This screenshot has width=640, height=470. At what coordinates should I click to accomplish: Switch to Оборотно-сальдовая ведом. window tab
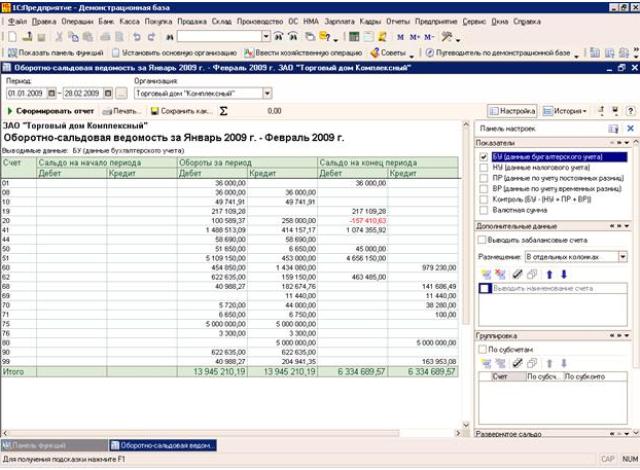(163, 446)
